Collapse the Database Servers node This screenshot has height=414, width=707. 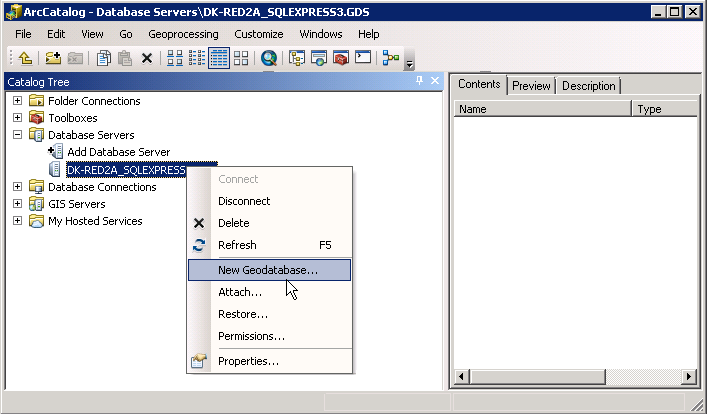pyautogui.click(x=17, y=134)
